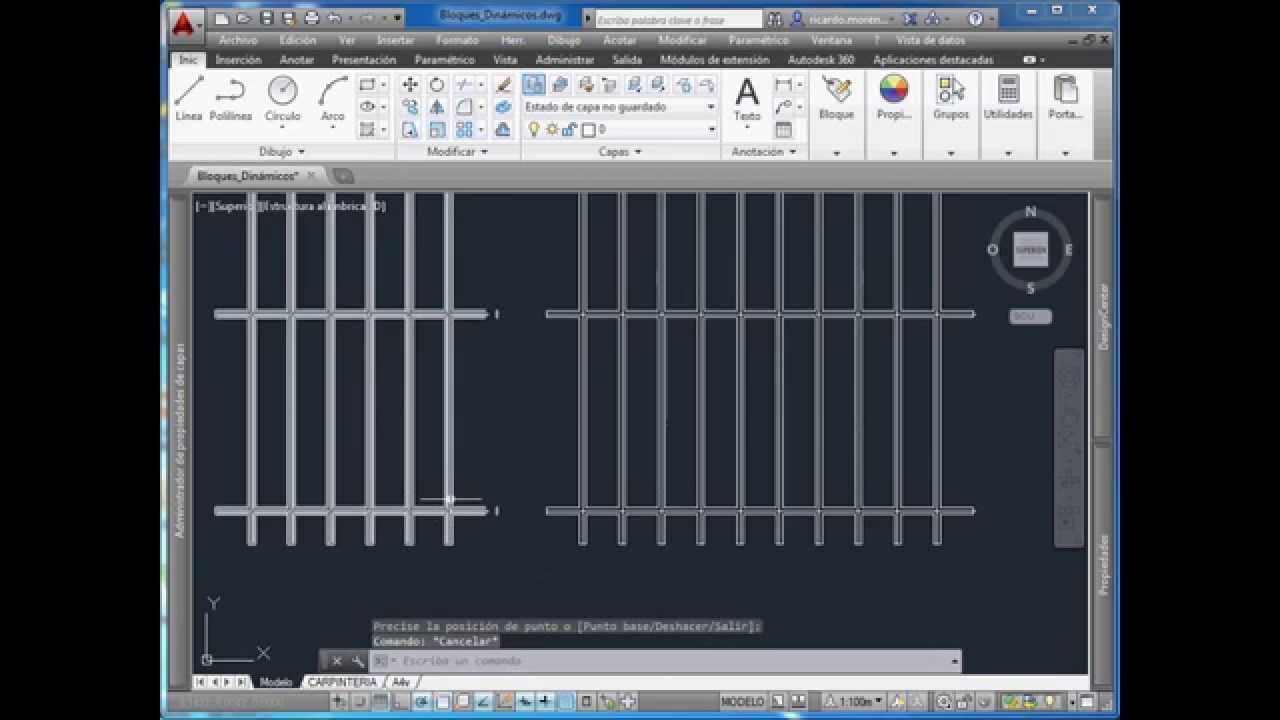Switch to the Paramétrico ribbon tab

445,60
